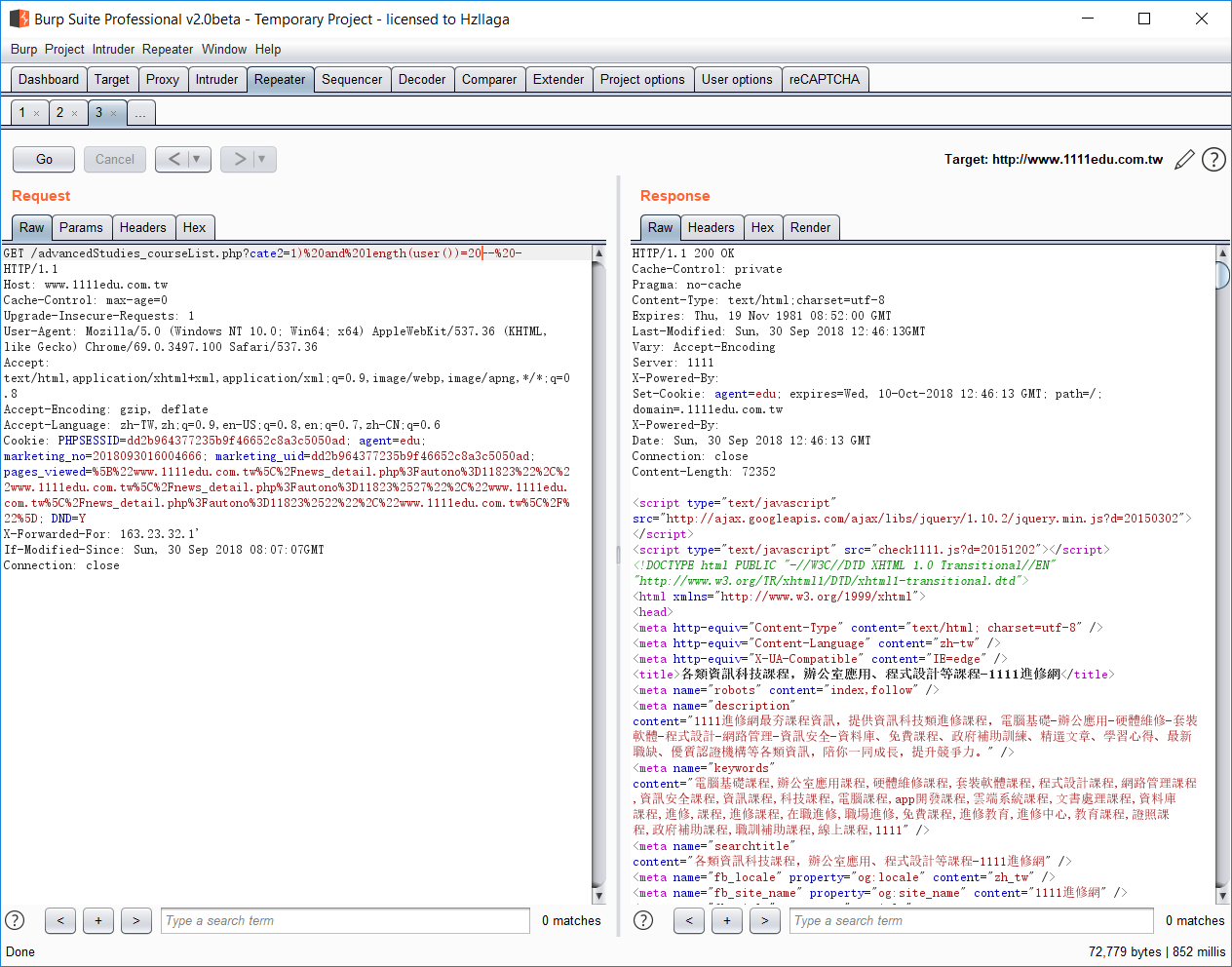Show response Headers view

[x=712, y=227]
